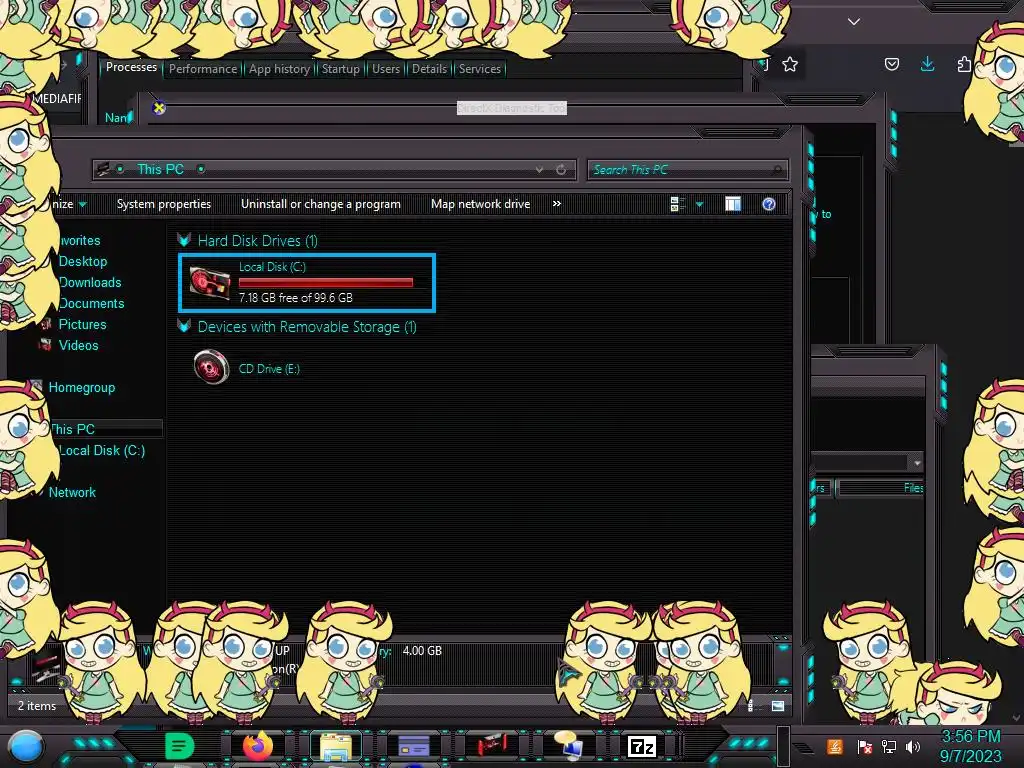
Task: Select Homegroup in the navigation pane
Action: (x=82, y=387)
